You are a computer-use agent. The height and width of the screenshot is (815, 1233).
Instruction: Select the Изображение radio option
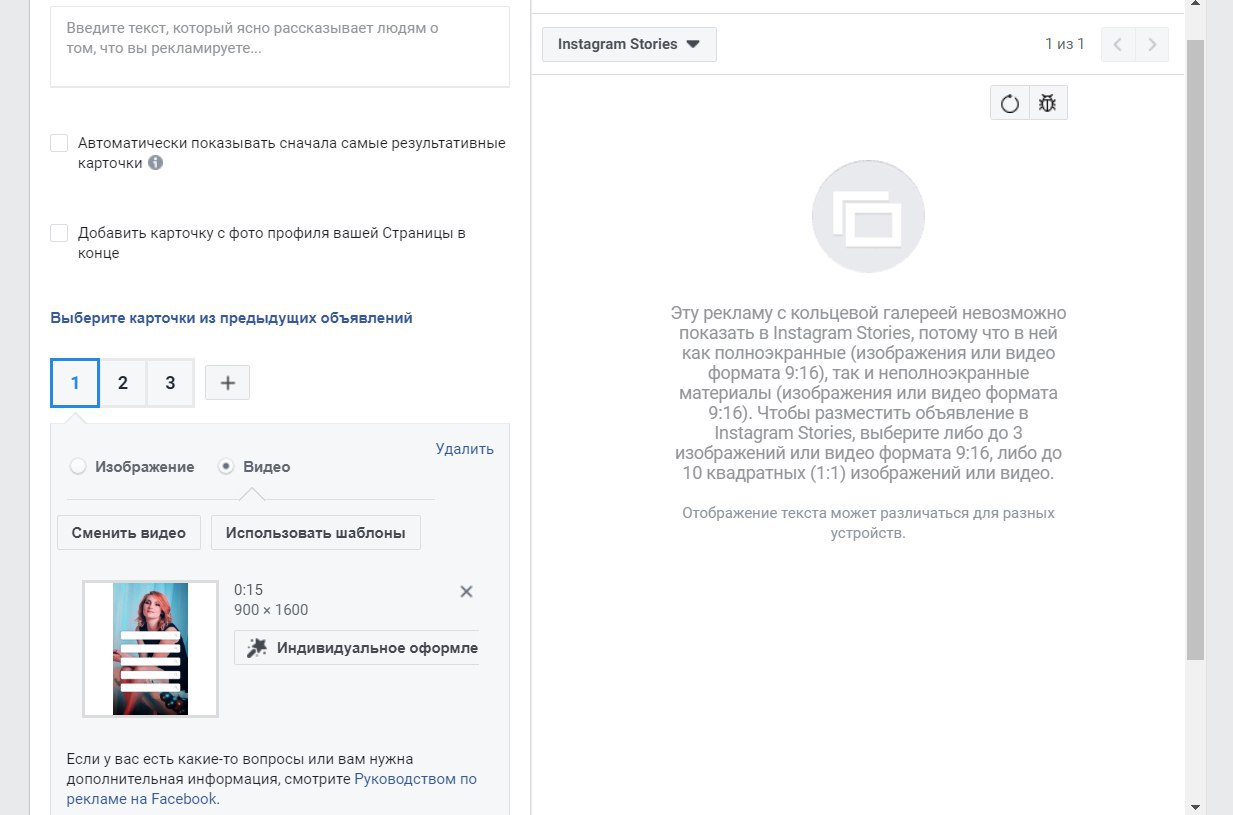pyautogui.click(x=78, y=466)
